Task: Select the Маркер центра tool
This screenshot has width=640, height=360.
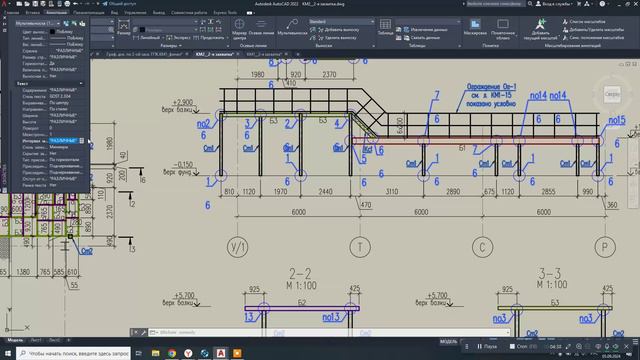Action: pos(239,29)
